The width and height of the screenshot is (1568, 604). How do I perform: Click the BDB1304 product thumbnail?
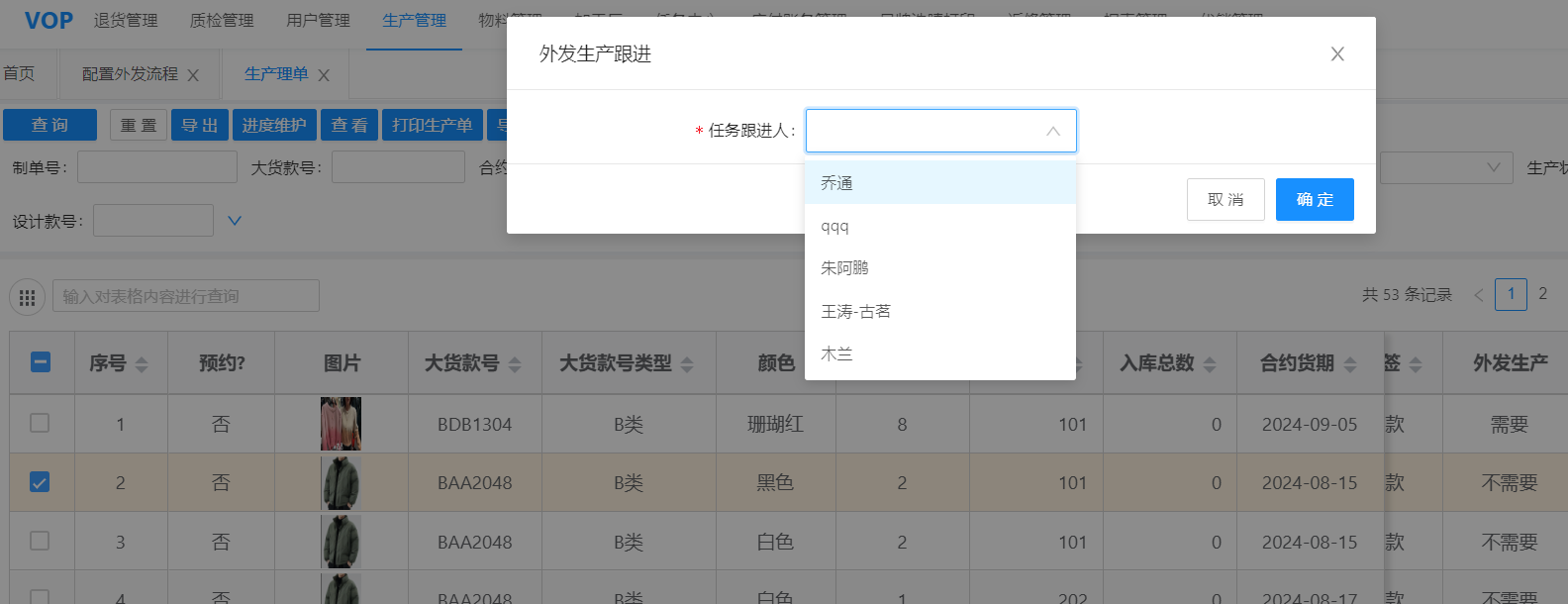coord(341,424)
